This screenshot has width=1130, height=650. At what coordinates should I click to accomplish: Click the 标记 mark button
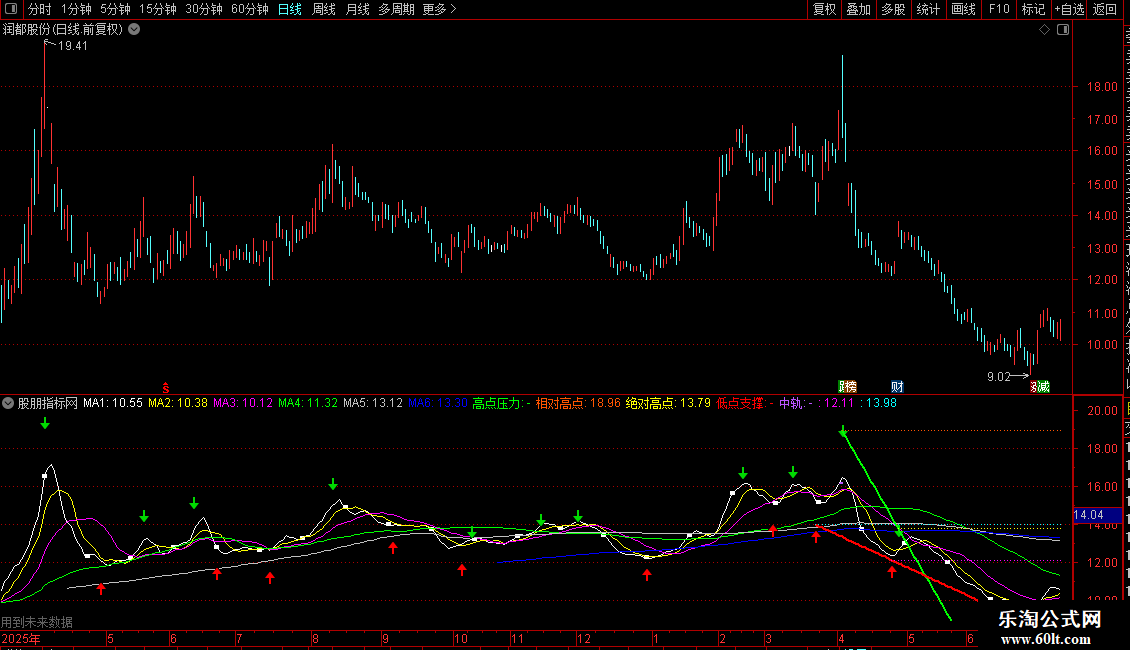1033,9
